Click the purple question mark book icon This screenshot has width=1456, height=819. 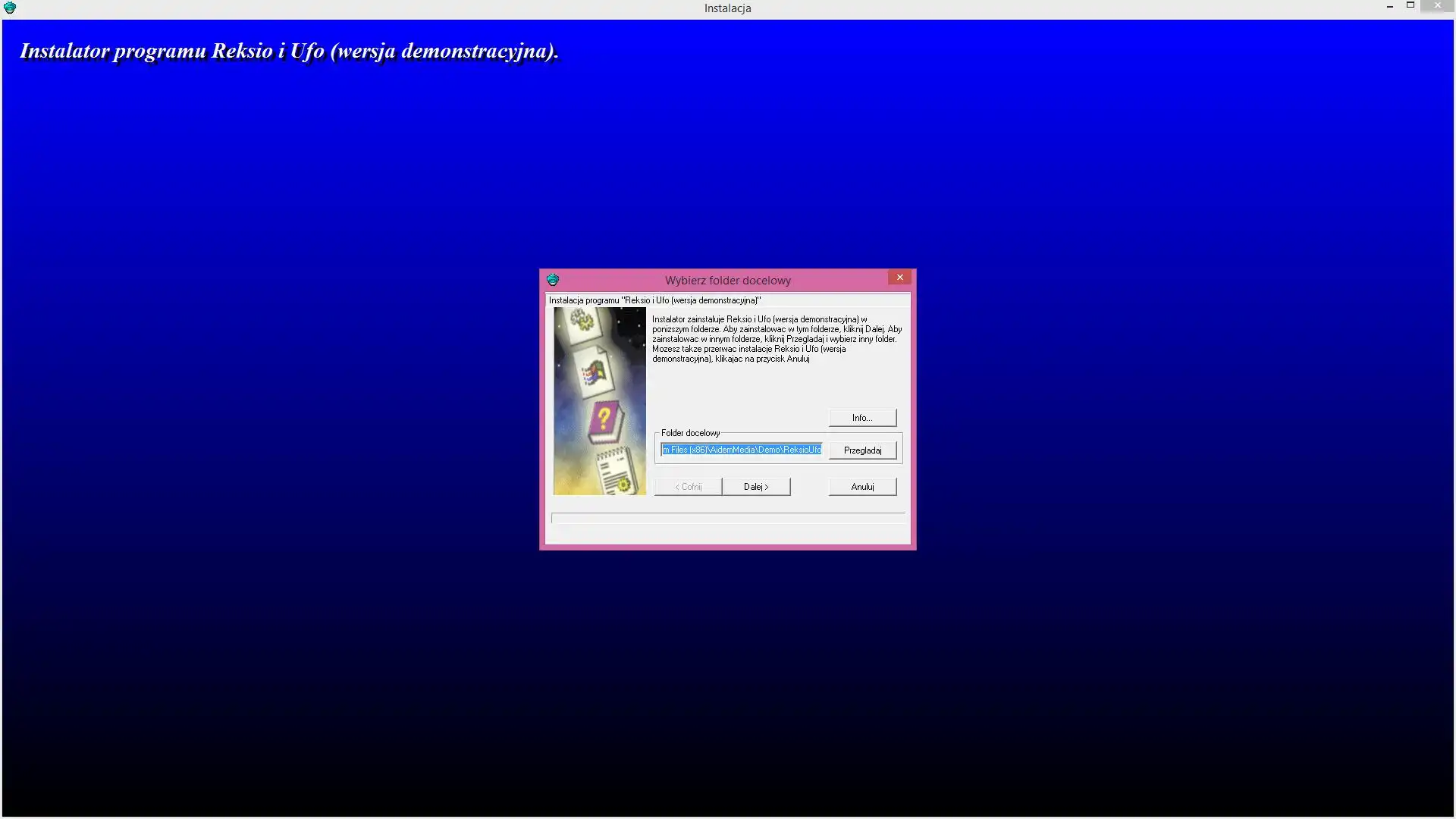[604, 421]
